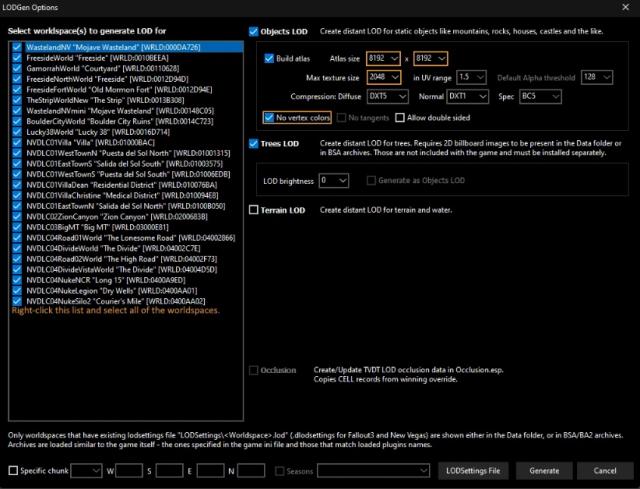Uncheck the Trees LOD checkbox
Viewport: 640px width, 489px height.
point(253,143)
